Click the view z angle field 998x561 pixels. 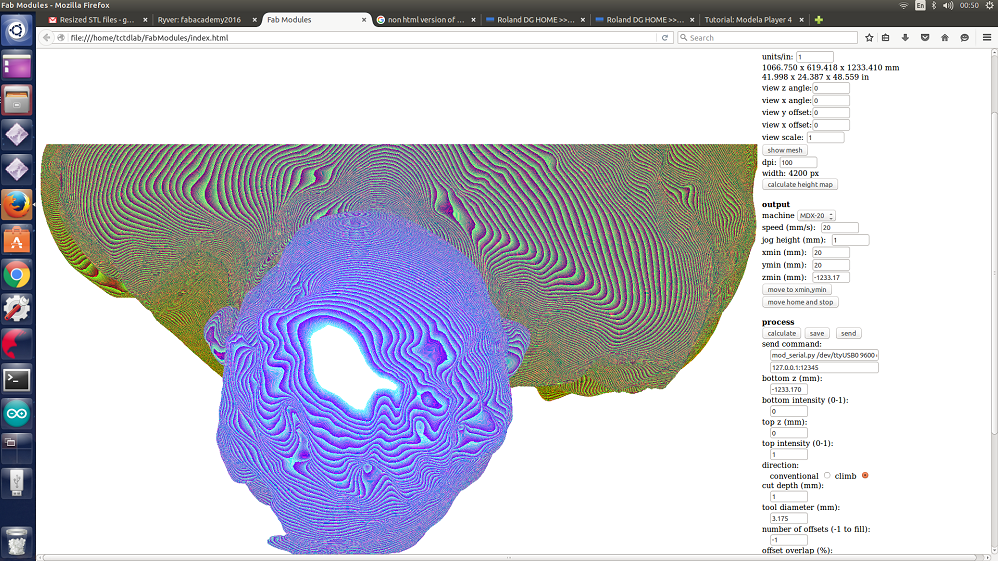coord(831,89)
